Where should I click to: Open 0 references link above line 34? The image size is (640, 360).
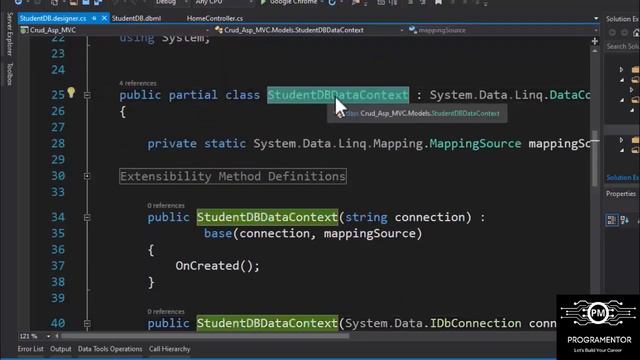point(166,206)
